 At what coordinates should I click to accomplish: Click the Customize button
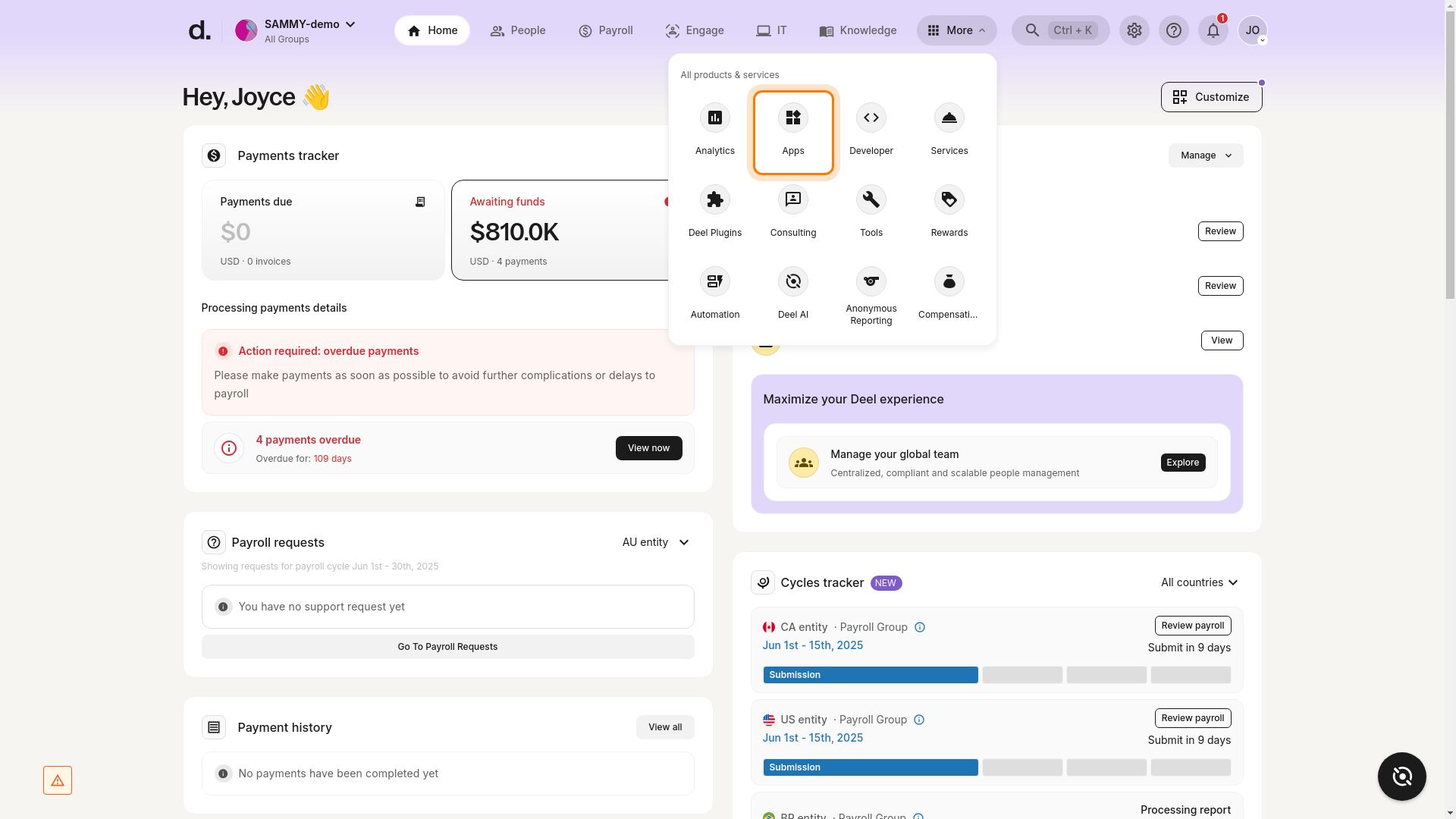1211,97
